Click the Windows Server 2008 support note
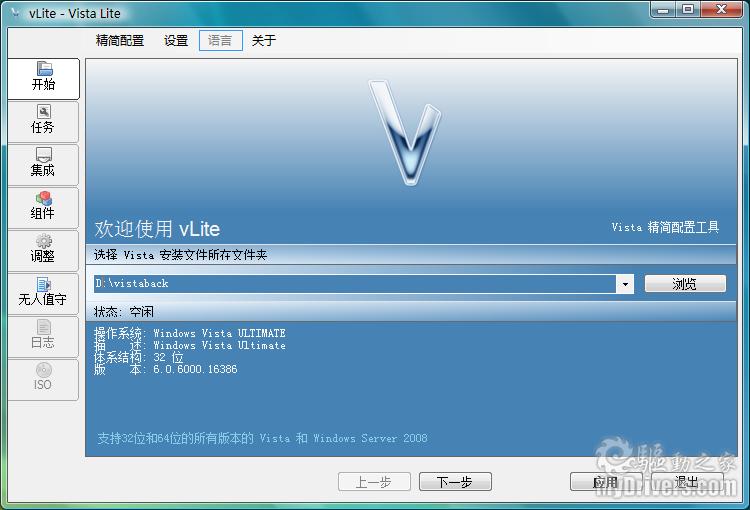Viewport: 750px width, 510px height. 262,438
